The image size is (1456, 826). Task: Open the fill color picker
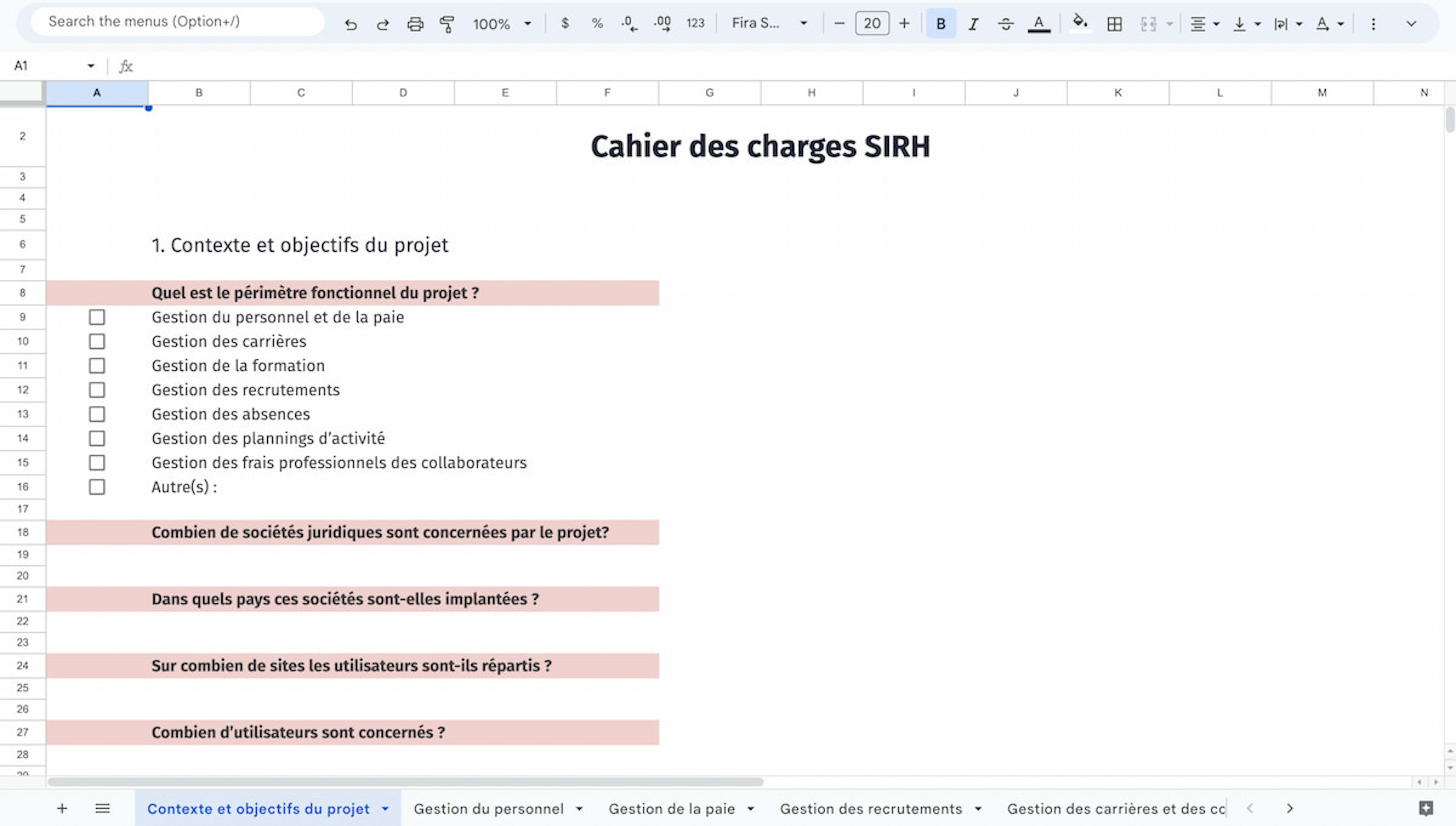click(1080, 23)
